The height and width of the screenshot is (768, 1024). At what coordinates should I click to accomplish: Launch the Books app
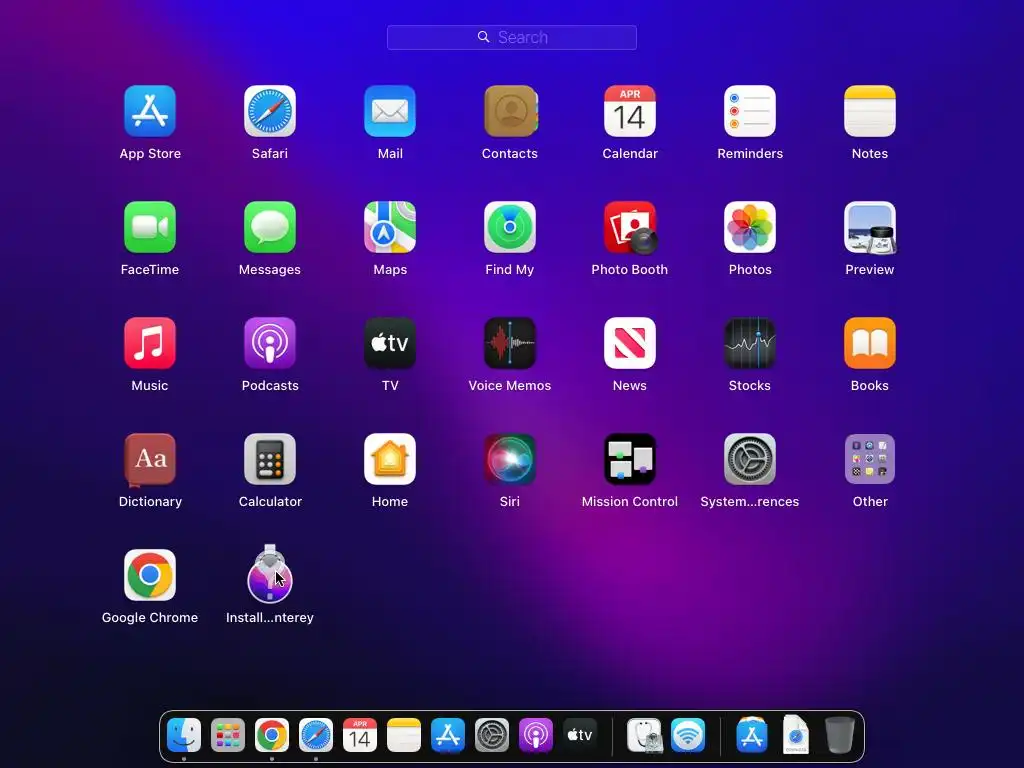870,344
